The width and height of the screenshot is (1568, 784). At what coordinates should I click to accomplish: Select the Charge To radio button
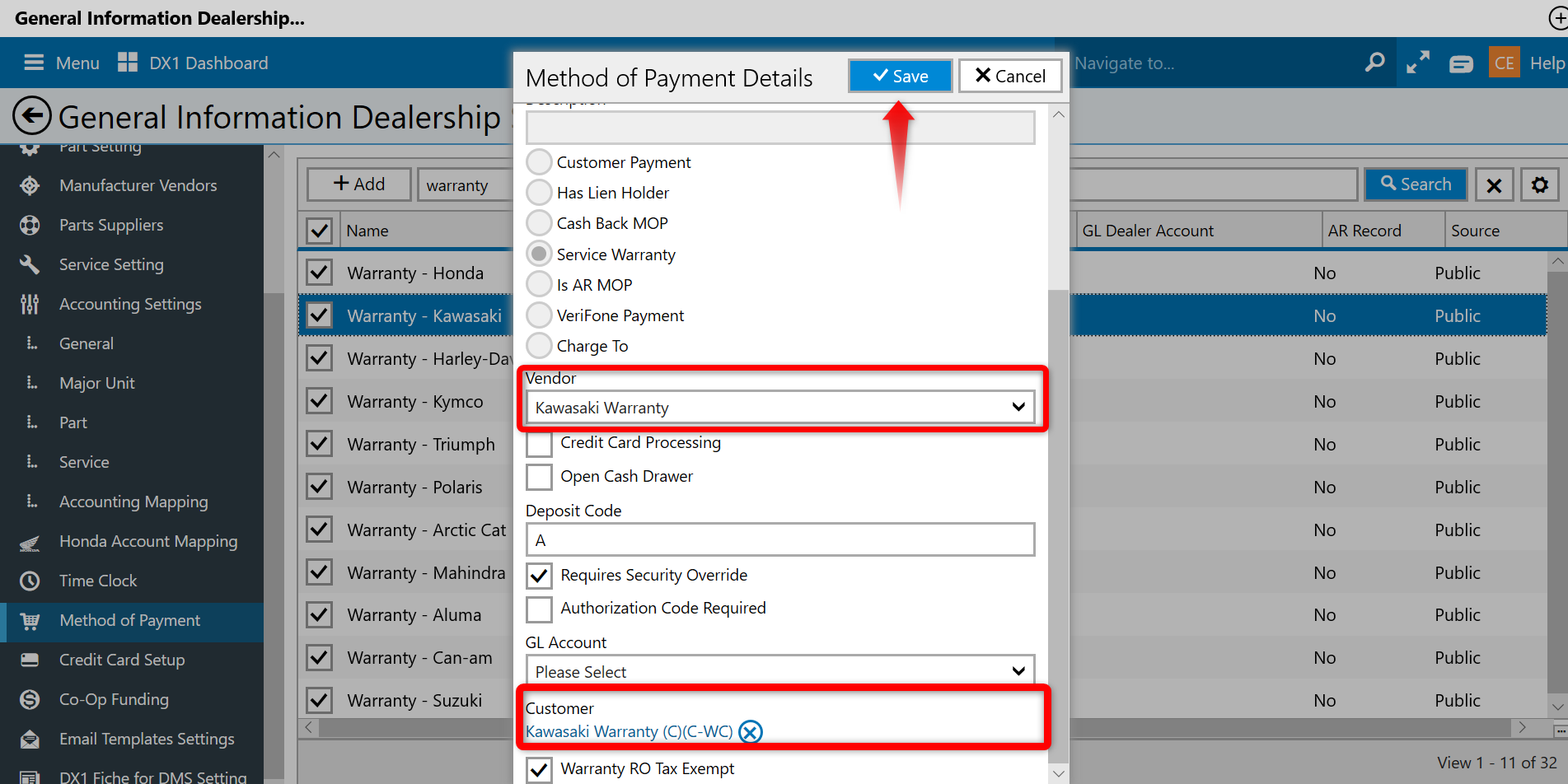click(539, 346)
